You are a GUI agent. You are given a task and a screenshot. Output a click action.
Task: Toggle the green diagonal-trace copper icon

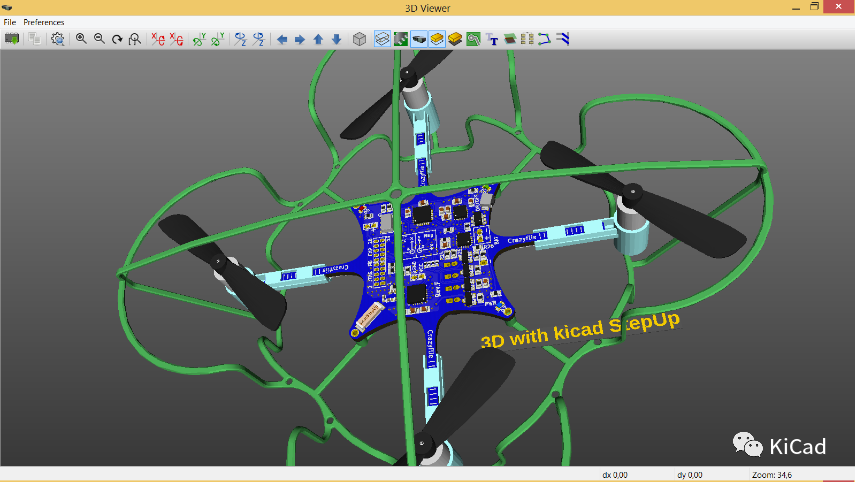(x=401, y=39)
